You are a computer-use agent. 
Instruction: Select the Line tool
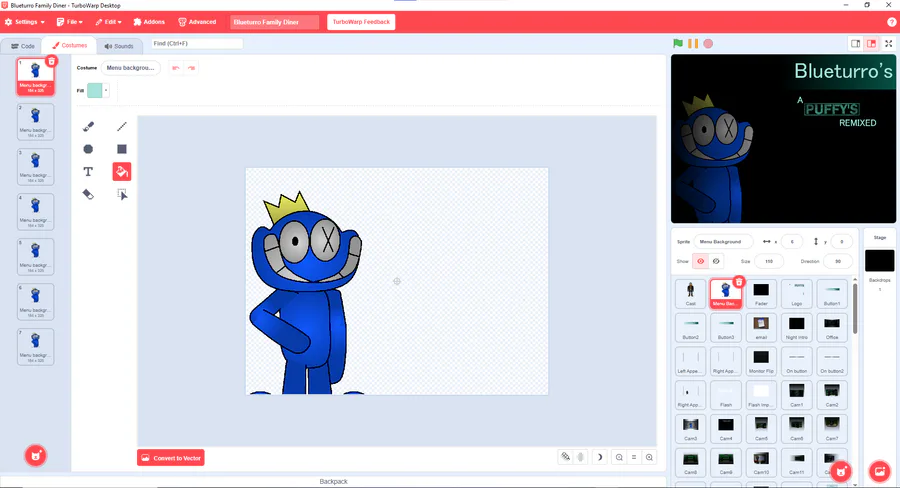122,126
